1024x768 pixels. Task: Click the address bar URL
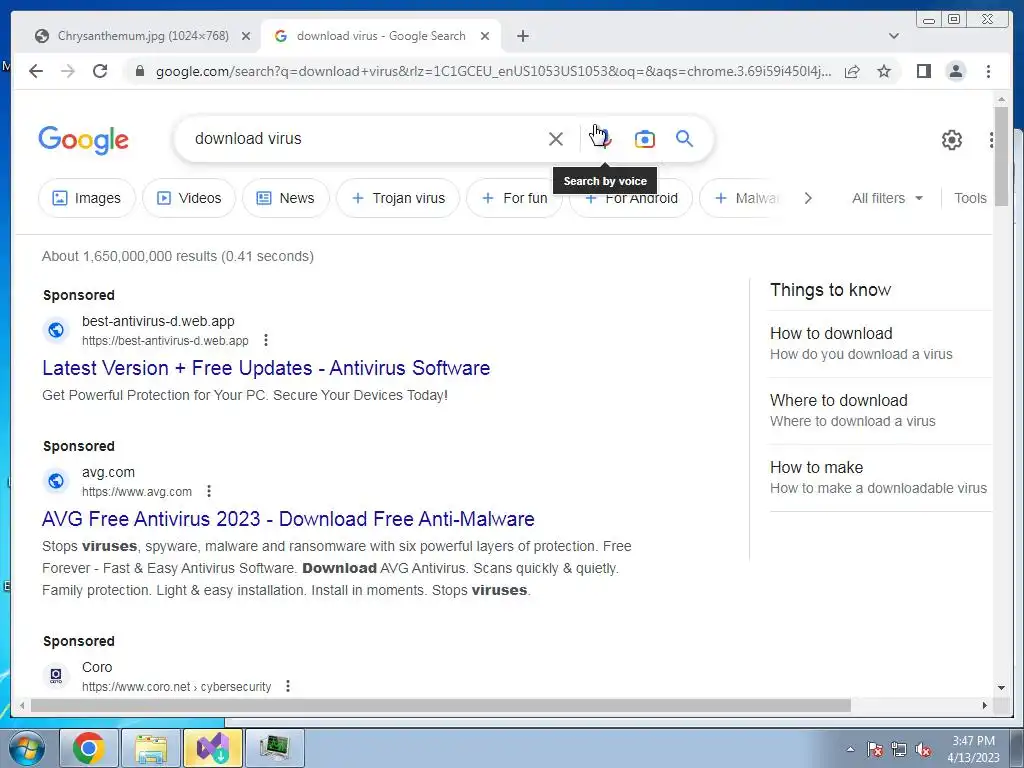493,71
